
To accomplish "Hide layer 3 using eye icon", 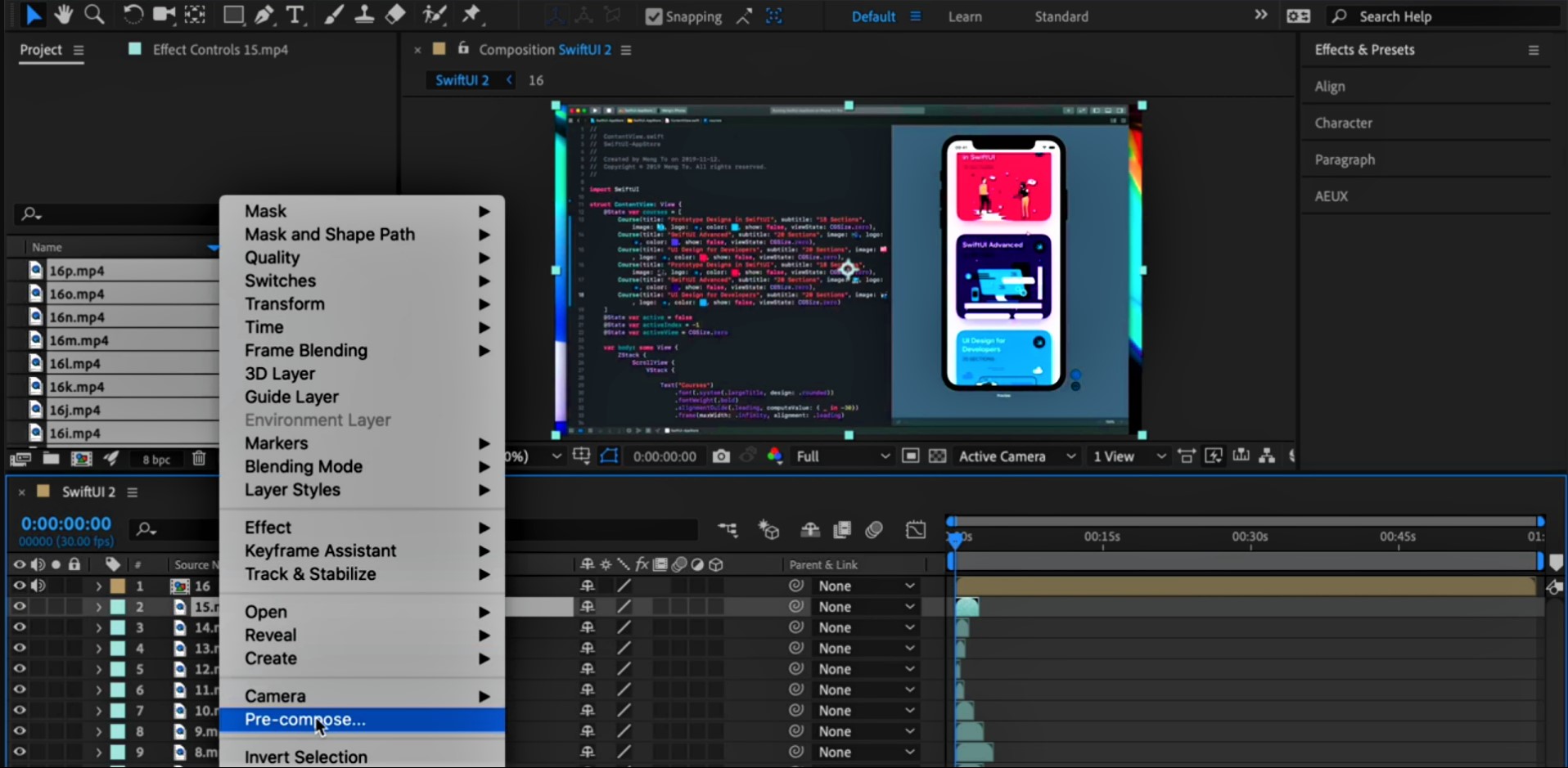I will 20,627.
